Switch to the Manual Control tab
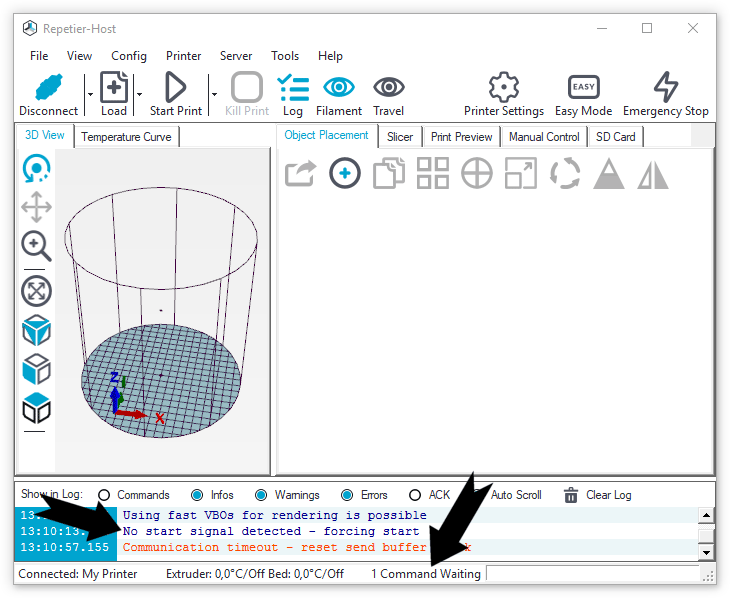730x598 pixels. (x=544, y=137)
